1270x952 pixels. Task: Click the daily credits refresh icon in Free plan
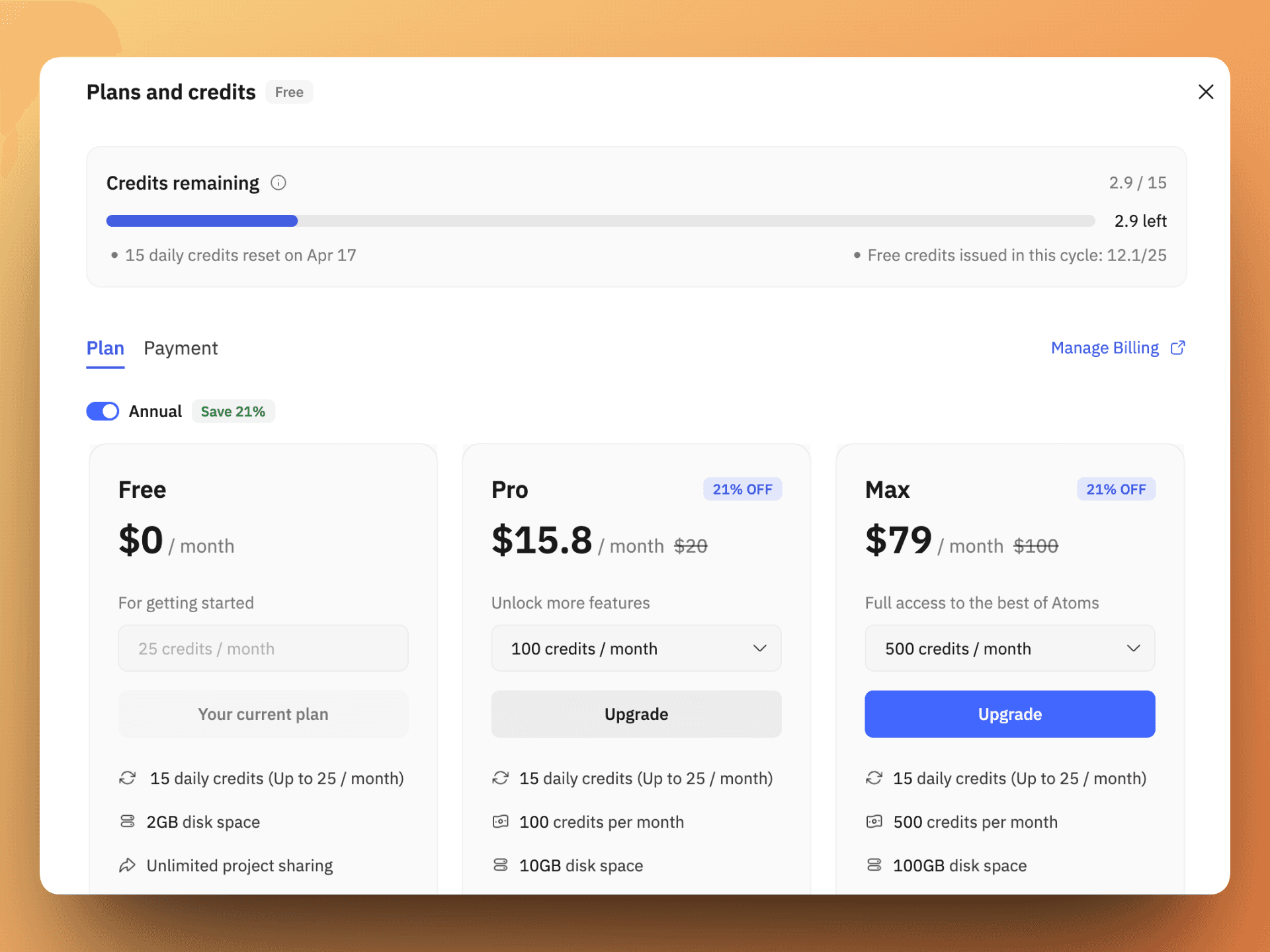pos(127,778)
